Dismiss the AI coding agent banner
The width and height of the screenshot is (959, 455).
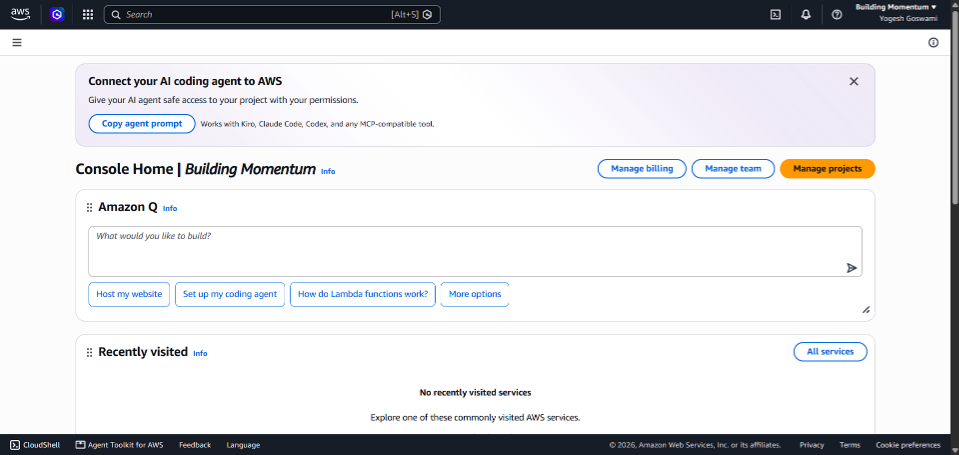point(854,81)
